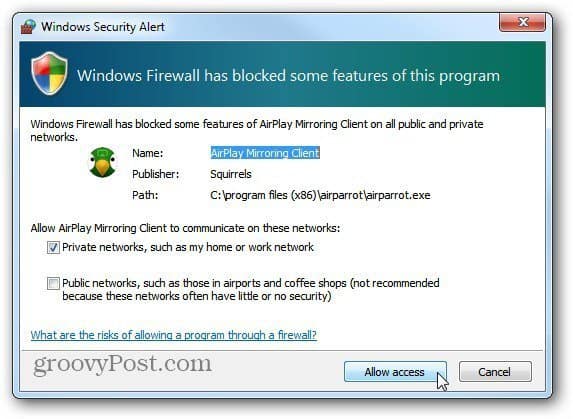
Task: Click the Allow access button
Action: pyautogui.click(x=395, y=372)
